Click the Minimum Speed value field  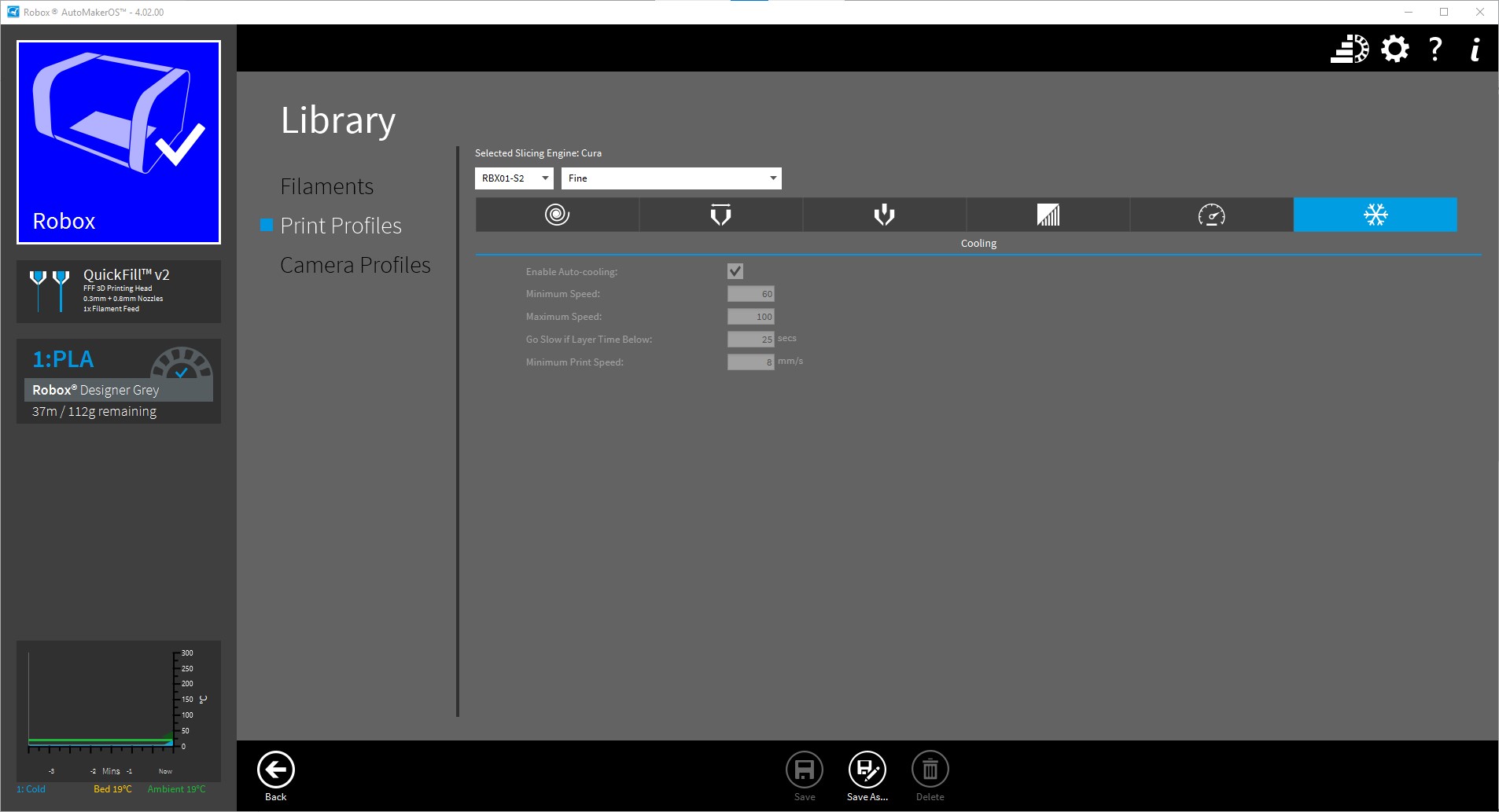tap(750, 294)
